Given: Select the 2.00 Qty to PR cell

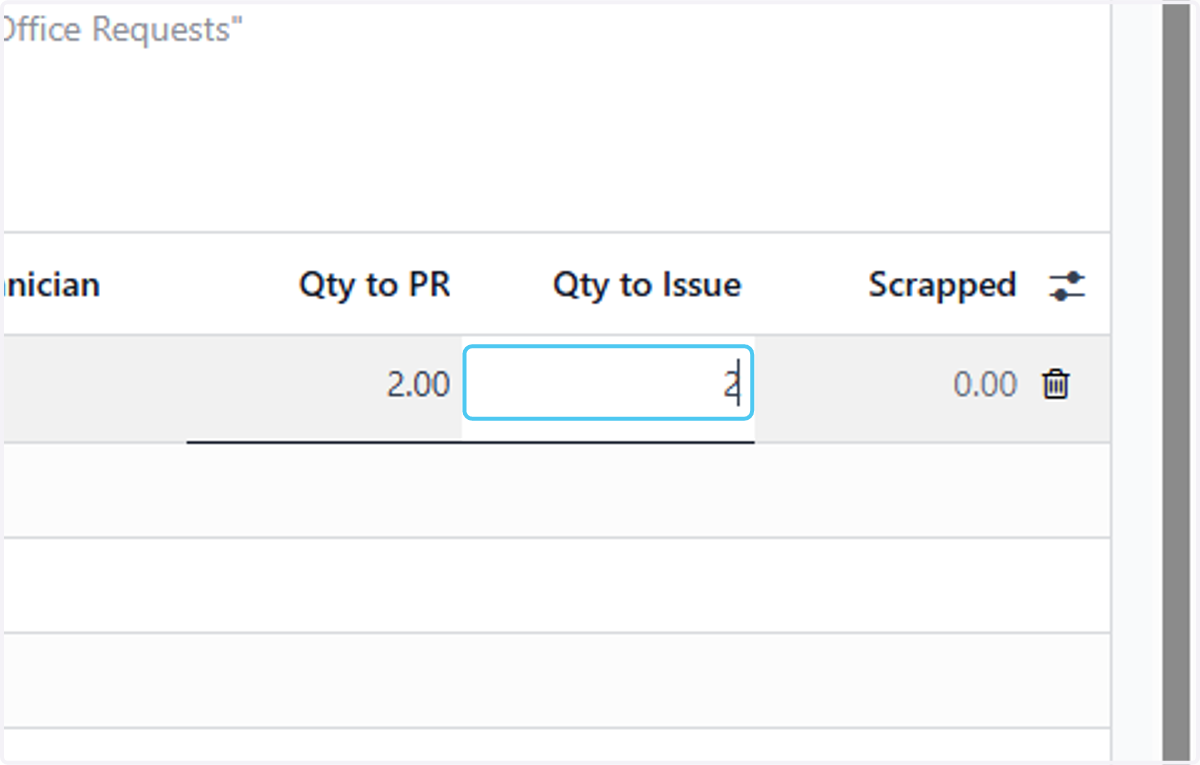Looking at the screenshot, I should (418, 384).
